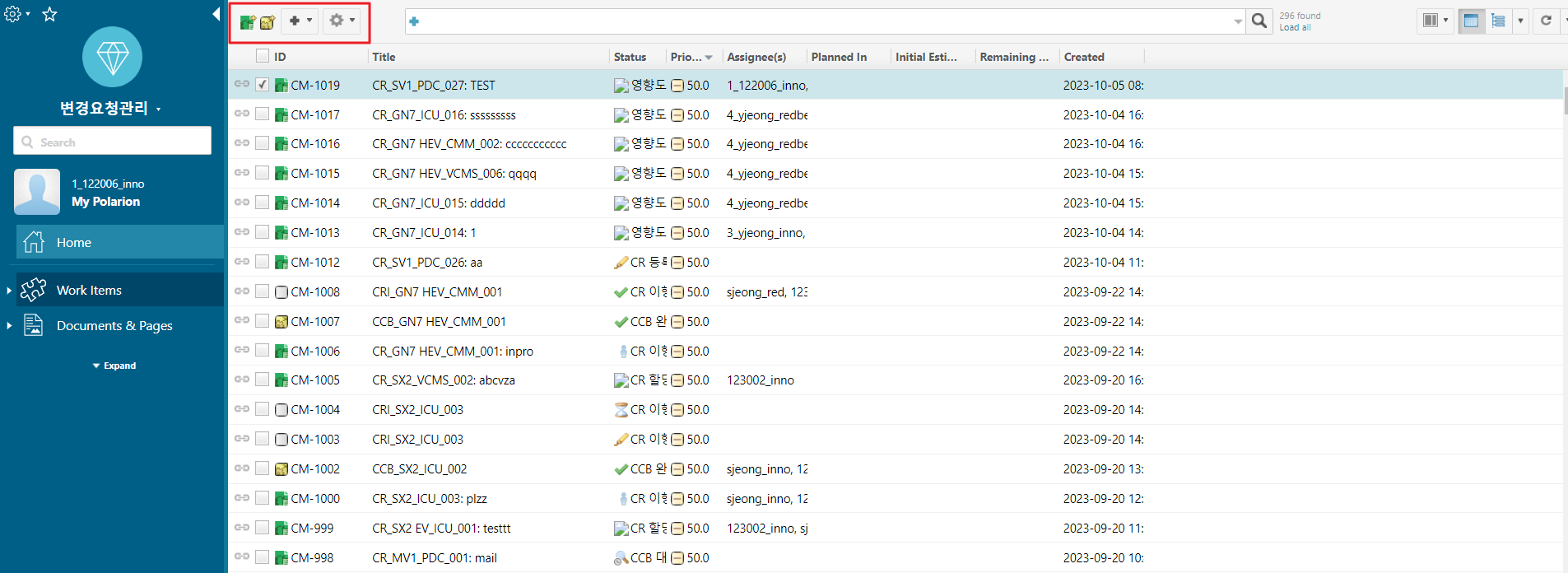Click the refresh icon
This screenshot has width=1568, height=573.
[x=1546, y=21]
